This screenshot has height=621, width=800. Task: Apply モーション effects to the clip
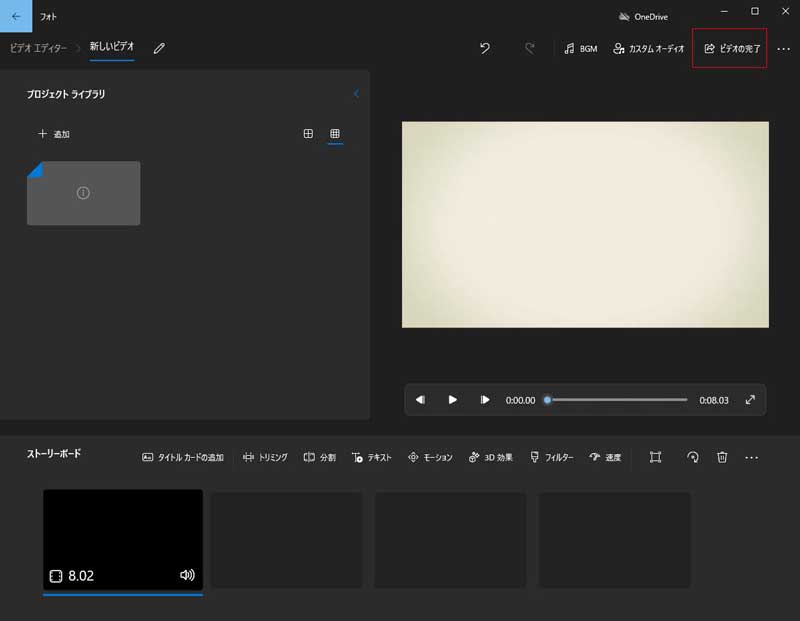coord(431,457)
